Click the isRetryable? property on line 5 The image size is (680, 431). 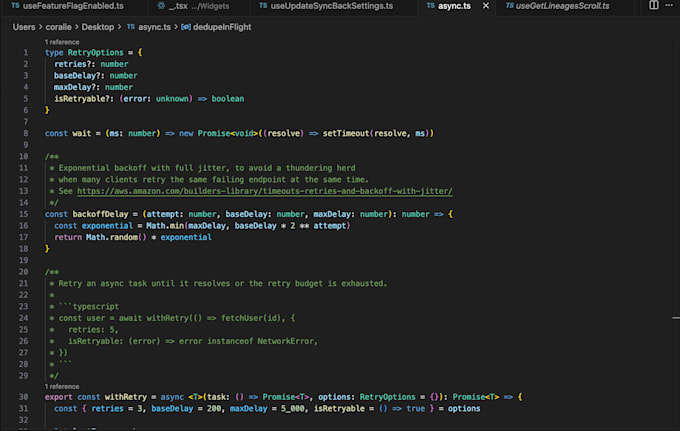coord(82,99)
